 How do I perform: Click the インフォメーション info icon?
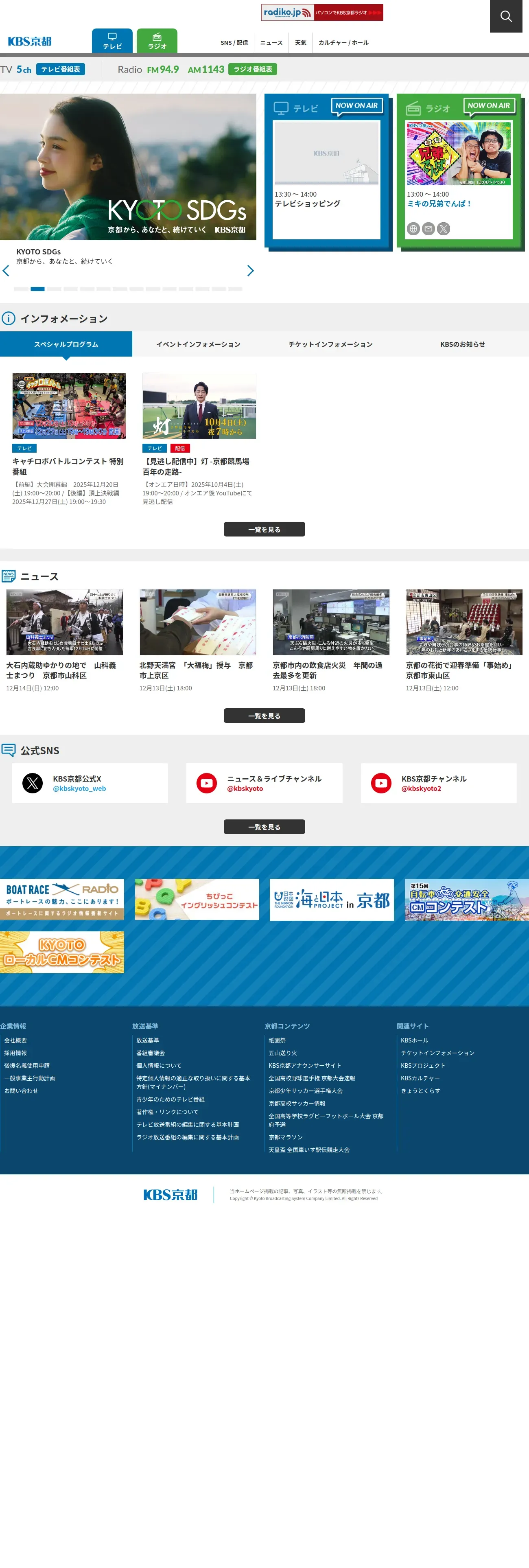tap(9, 318)
